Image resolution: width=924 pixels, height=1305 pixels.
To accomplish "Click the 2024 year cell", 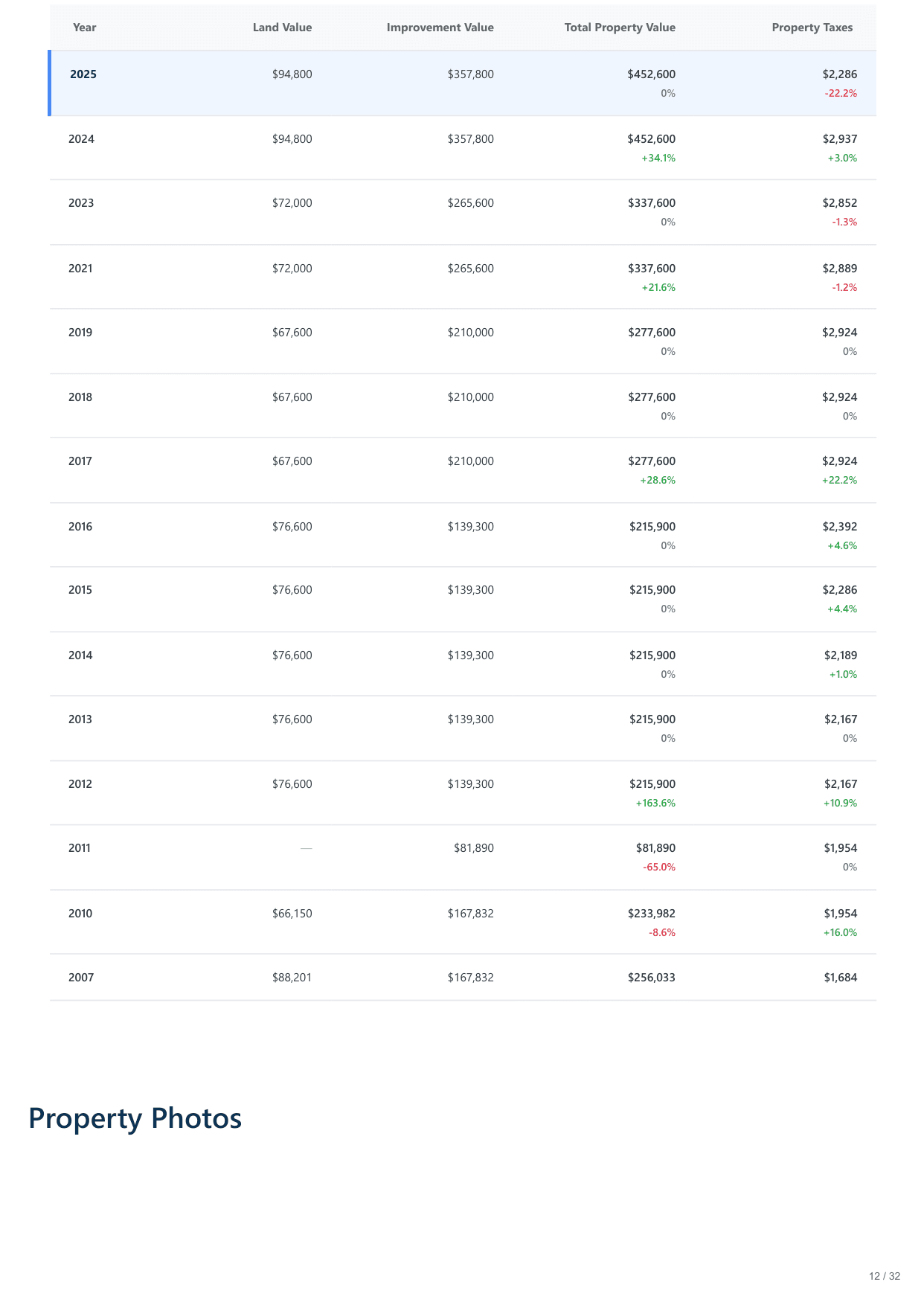I will (x=81, y=139).
